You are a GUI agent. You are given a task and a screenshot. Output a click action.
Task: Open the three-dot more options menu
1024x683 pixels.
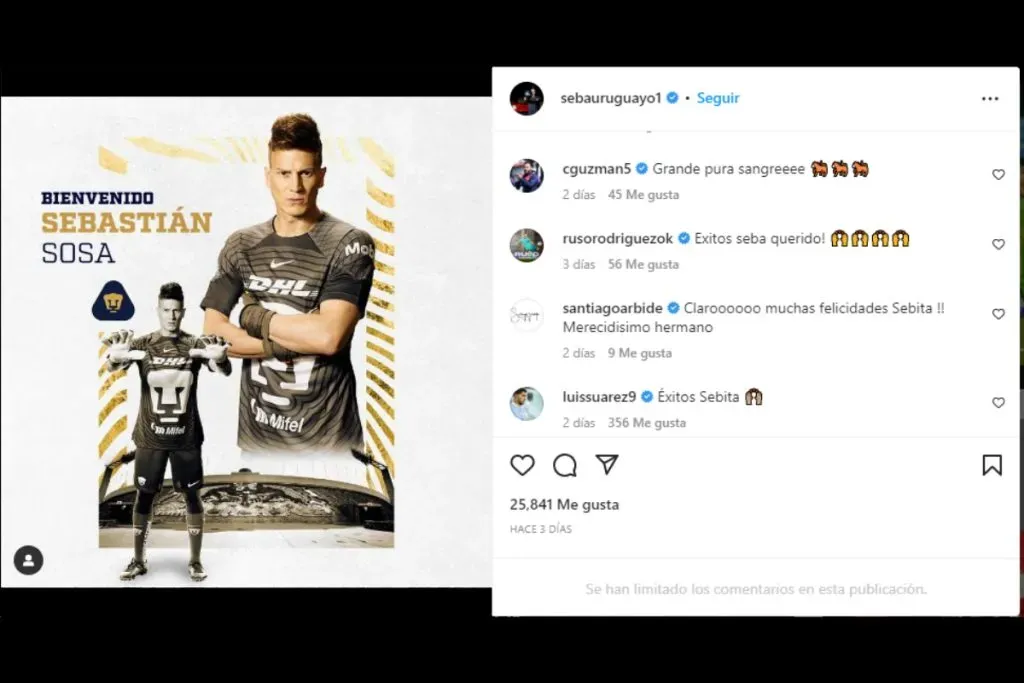click(990, 99)
